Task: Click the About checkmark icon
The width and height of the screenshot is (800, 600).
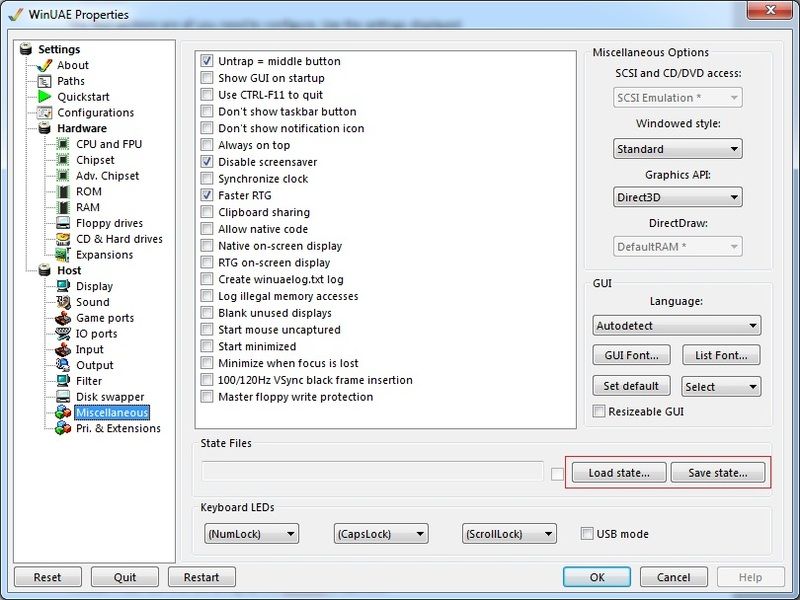Action: tap(44, 65)
